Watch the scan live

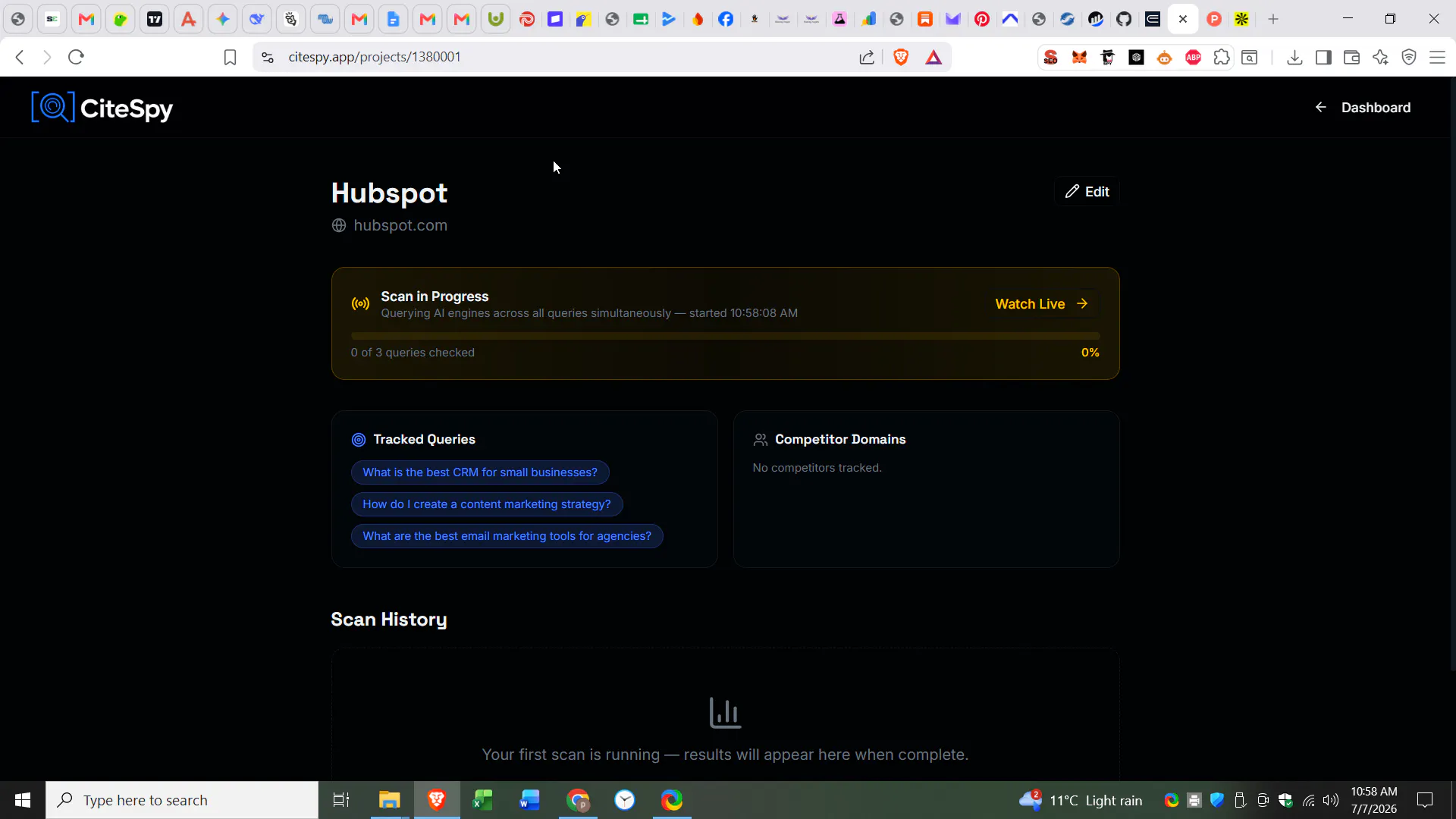(x=1042, y=304)
